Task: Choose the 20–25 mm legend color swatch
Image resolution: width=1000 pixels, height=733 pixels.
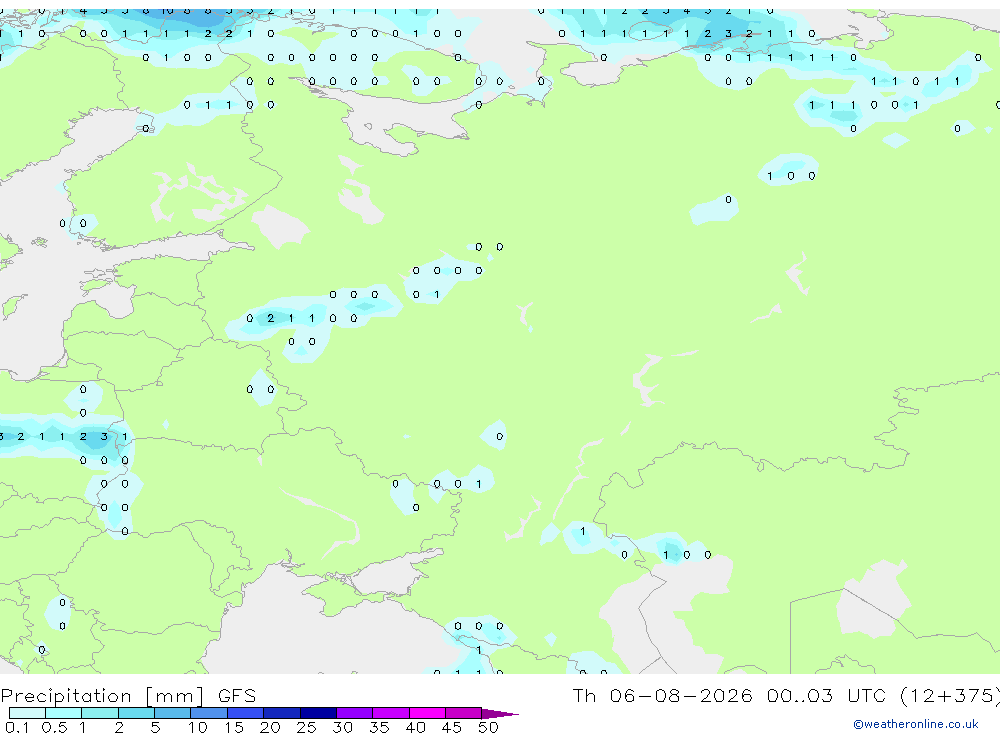Action: [281, 713]
